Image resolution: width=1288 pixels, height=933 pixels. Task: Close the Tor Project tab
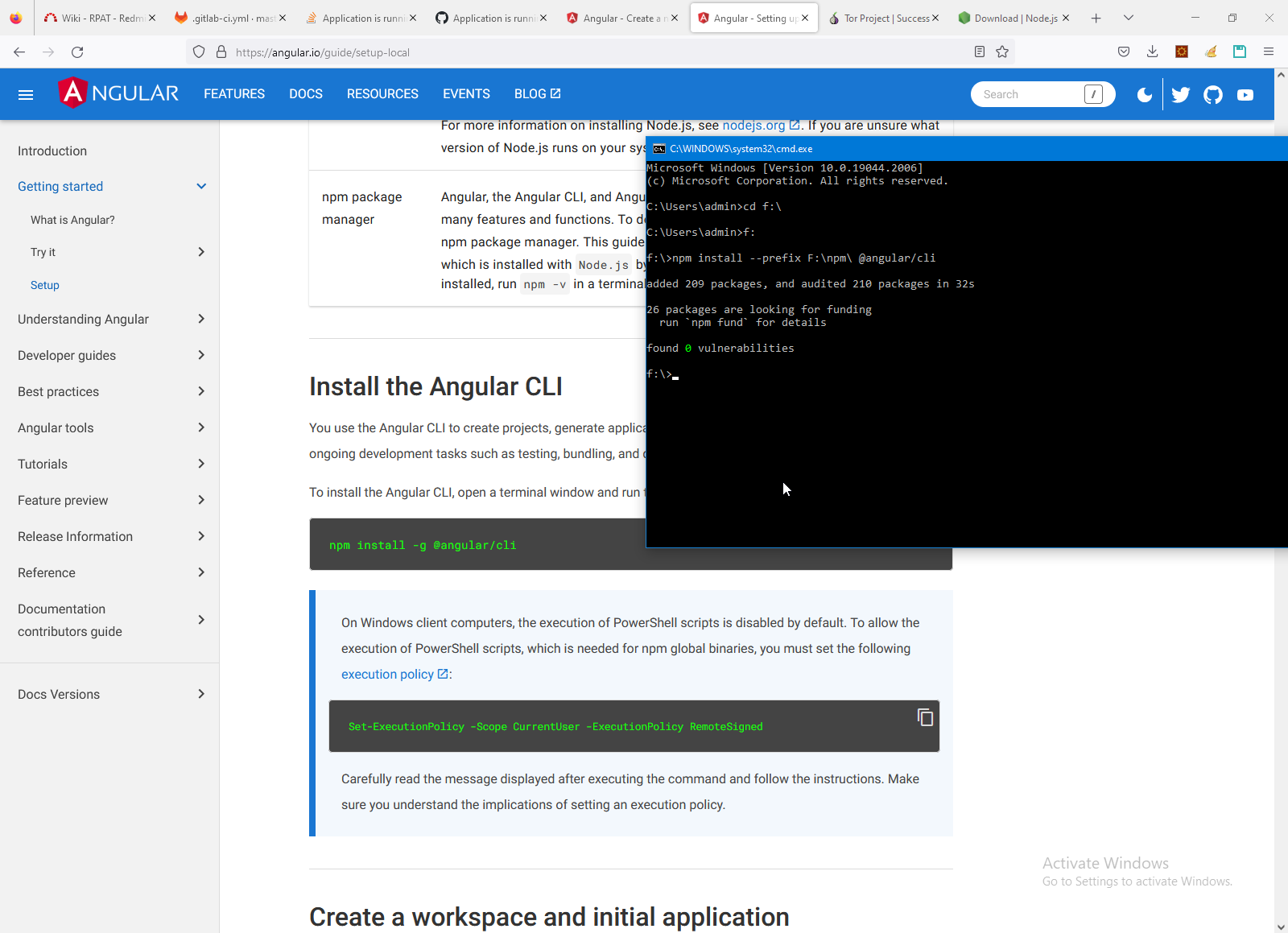935,19
